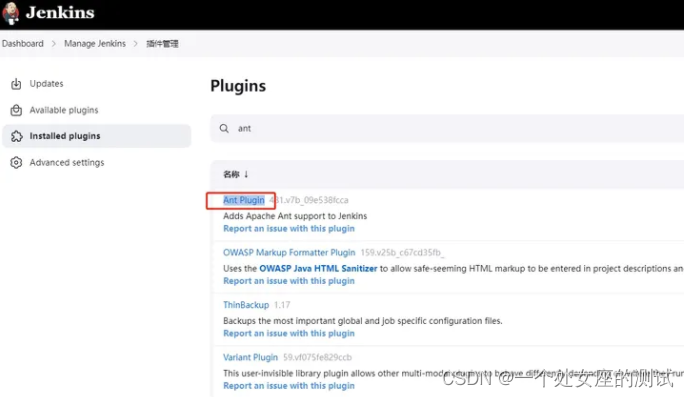Open the OWASP Markup Formatter Plugin link
689x397 pixels.
[289, 252]
